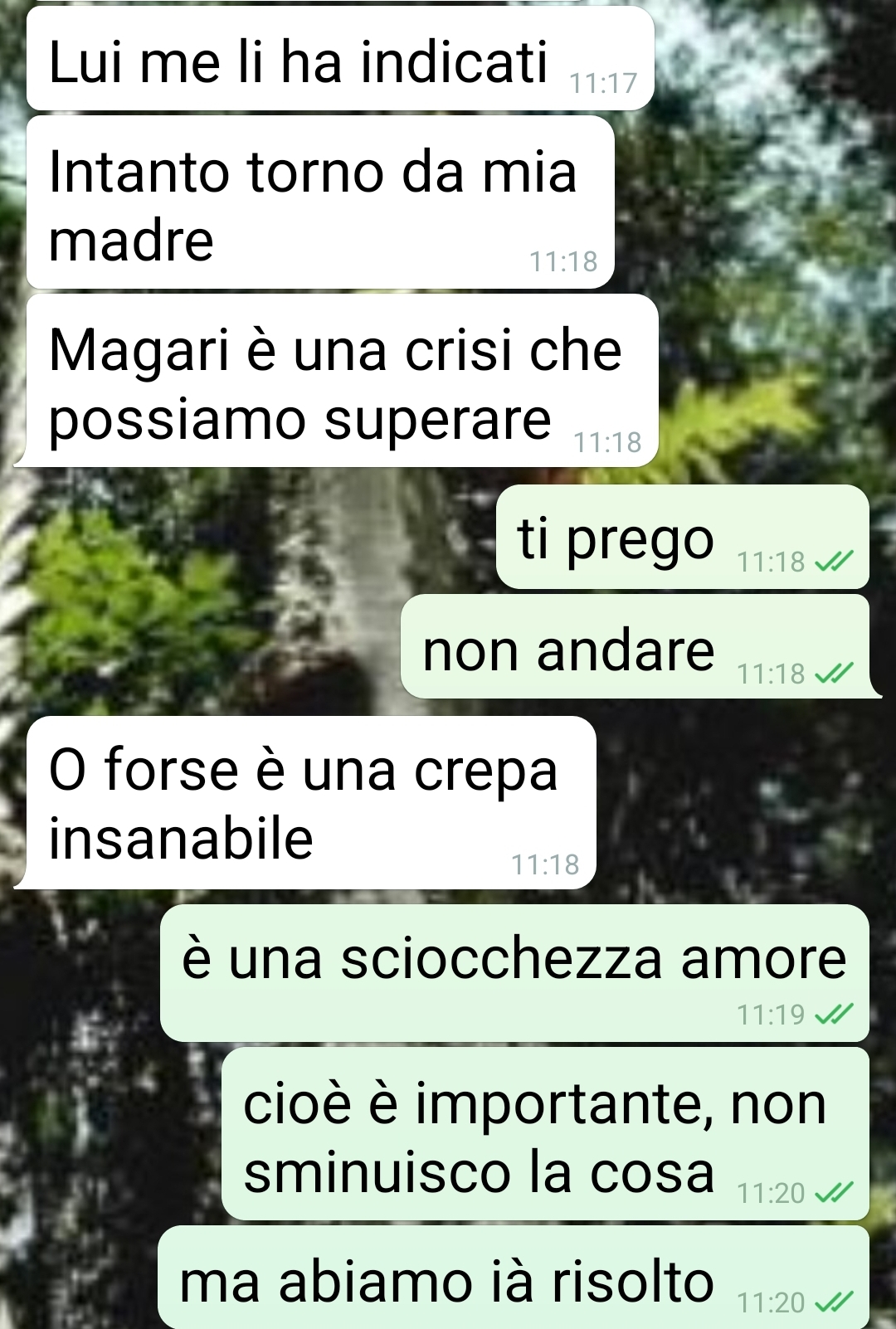Tap the "ma abiamo ià risolto" message
This screenshot has width=896, height=1329.
coord(514,1278)
